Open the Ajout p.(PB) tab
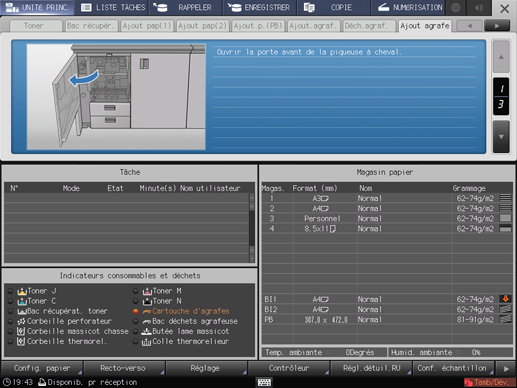Viewport: 517px width, 388px height. (x=258, y=26)
